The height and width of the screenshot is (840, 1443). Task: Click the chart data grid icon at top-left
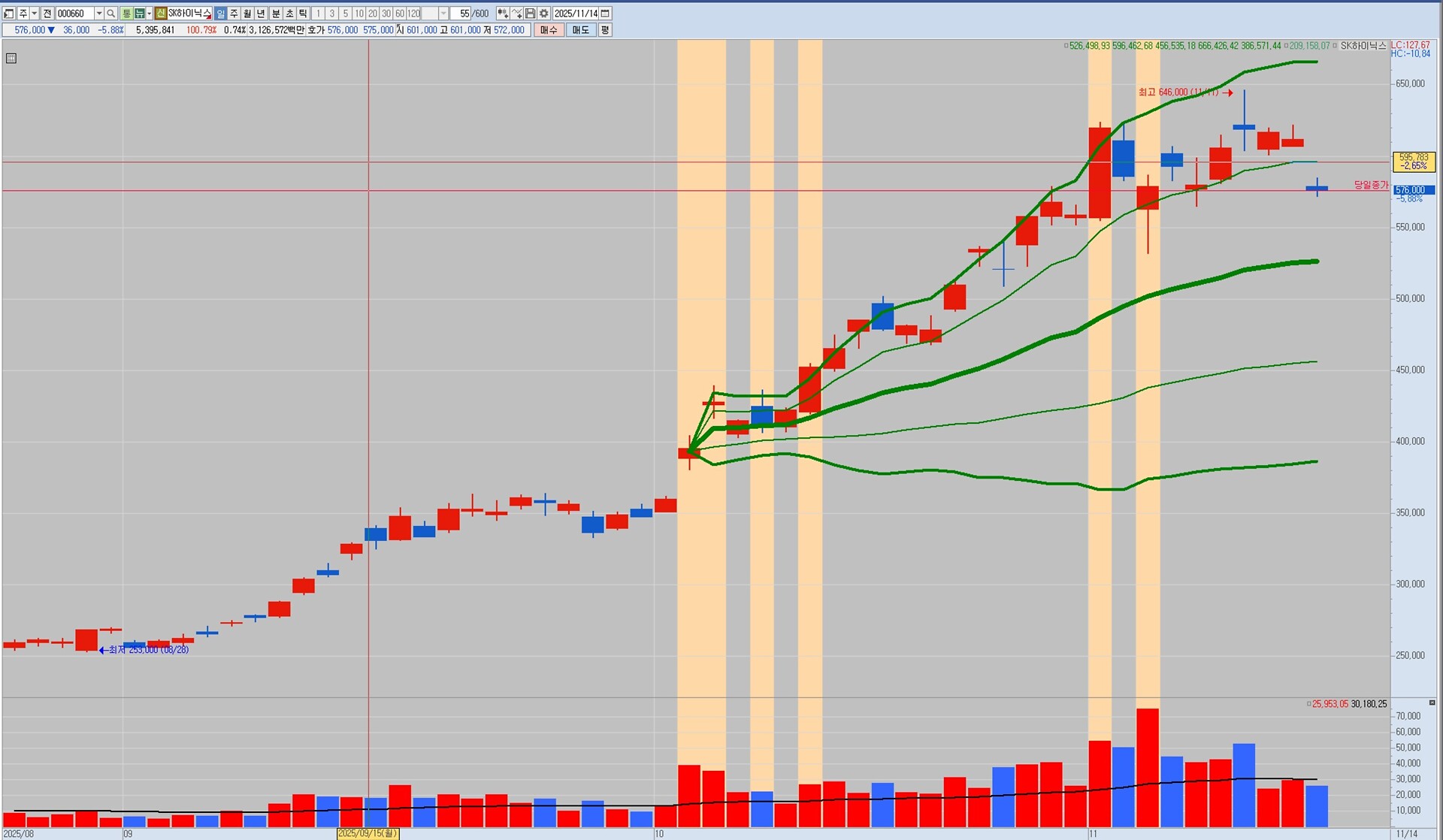pos(11,58)
